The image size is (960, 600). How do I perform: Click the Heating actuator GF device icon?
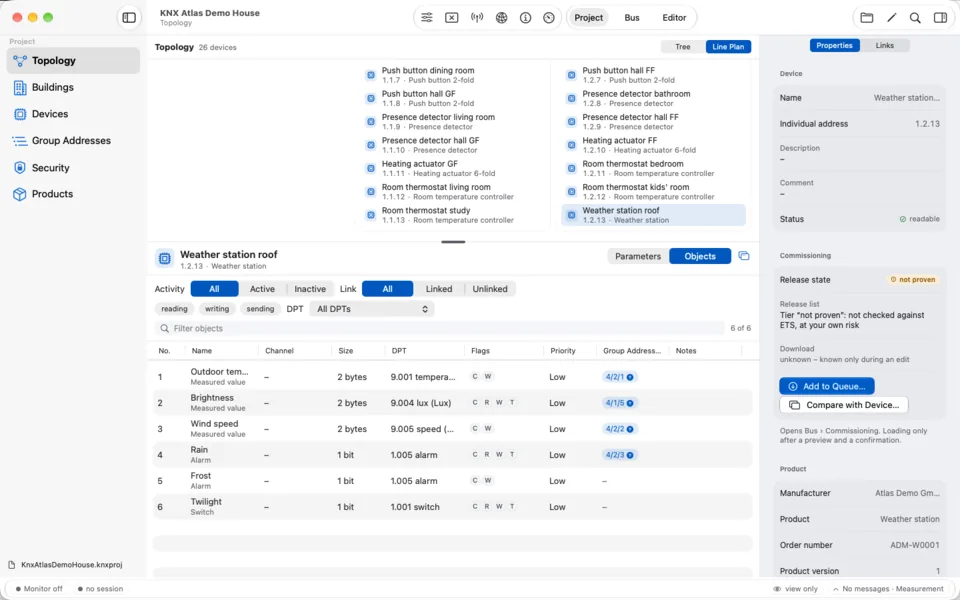tap(370, 168)
